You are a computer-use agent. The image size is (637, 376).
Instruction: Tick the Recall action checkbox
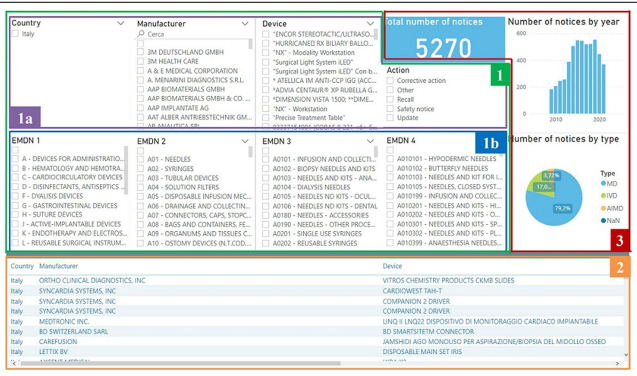pyautogui.click(x=390, y=99)
